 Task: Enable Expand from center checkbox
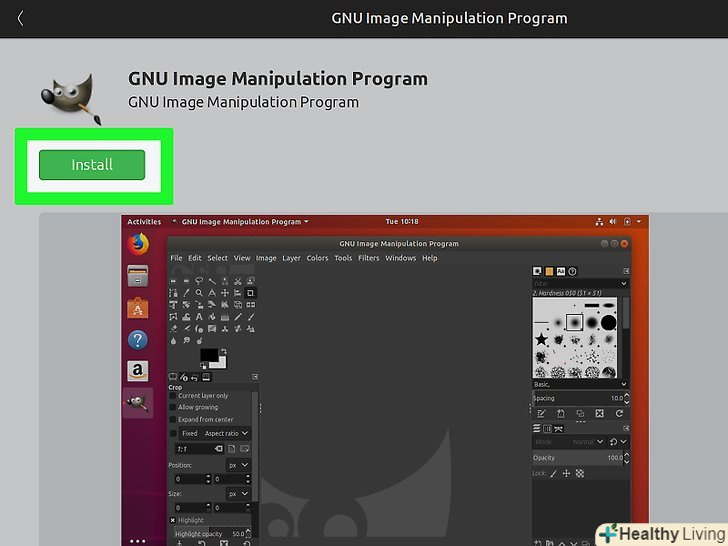coord(173,420)
